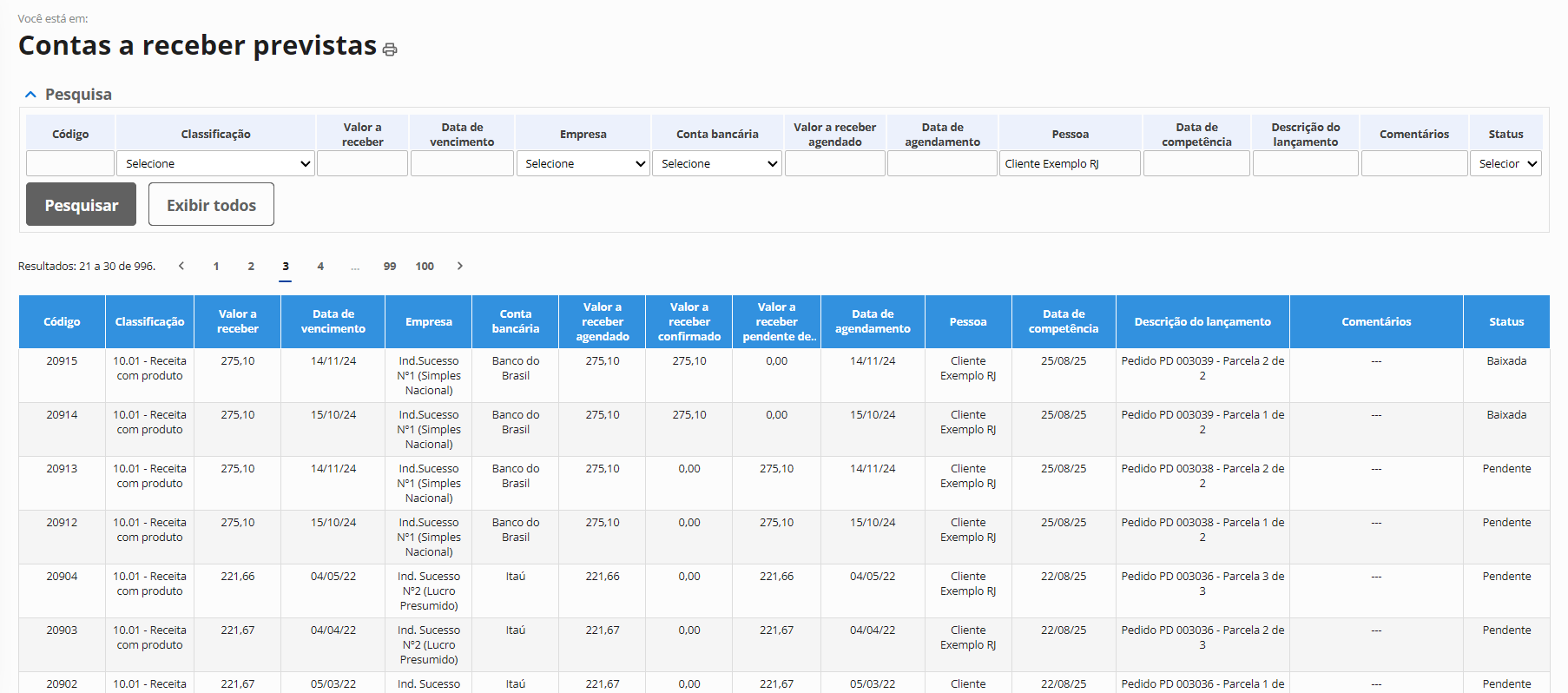The height and width of the screenshot is (693, 1568).
Task: Click the Status column header in table
Action: (x=1506, y=321)
